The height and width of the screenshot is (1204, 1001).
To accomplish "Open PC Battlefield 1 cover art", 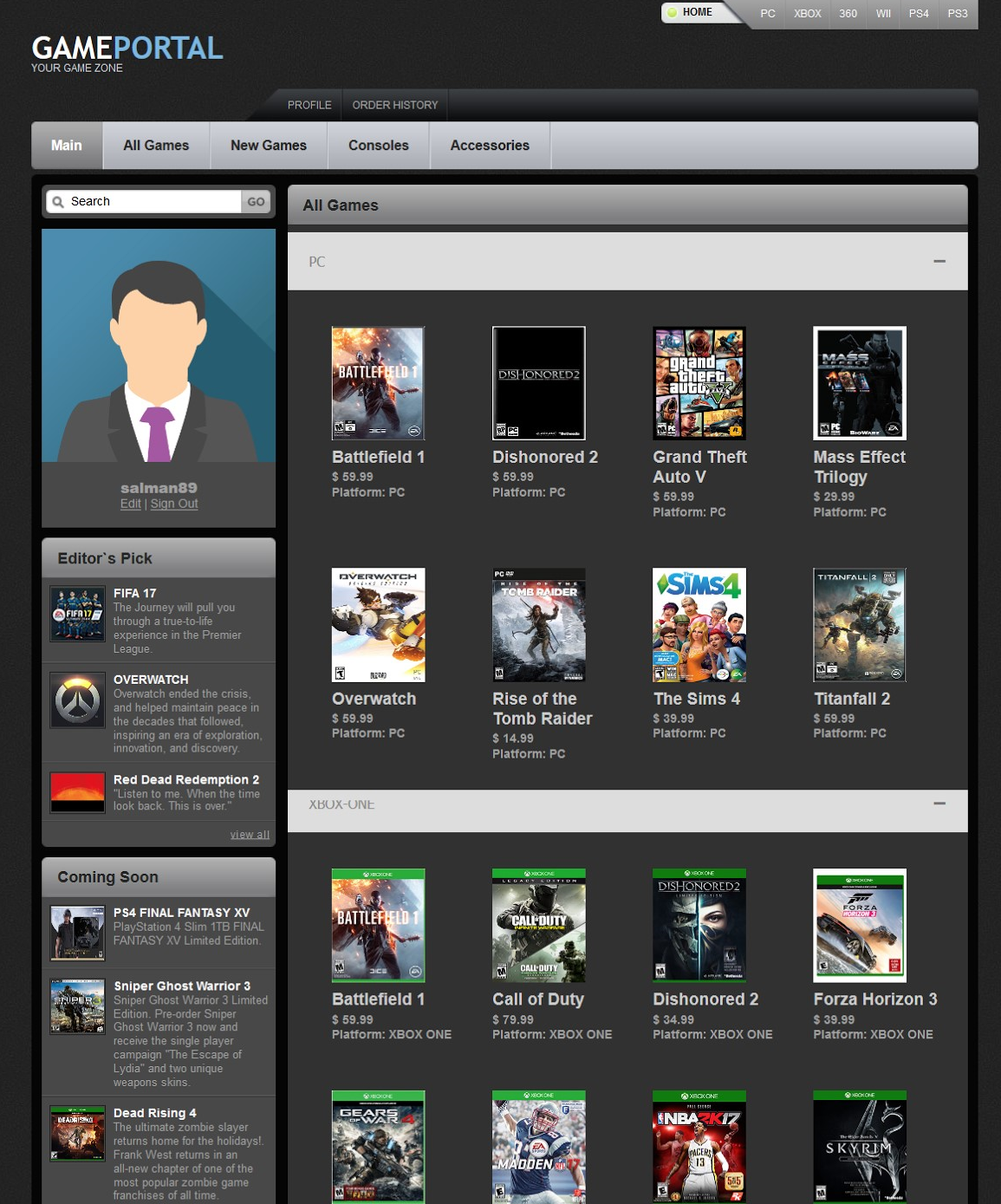I will (x=378, y=383).
